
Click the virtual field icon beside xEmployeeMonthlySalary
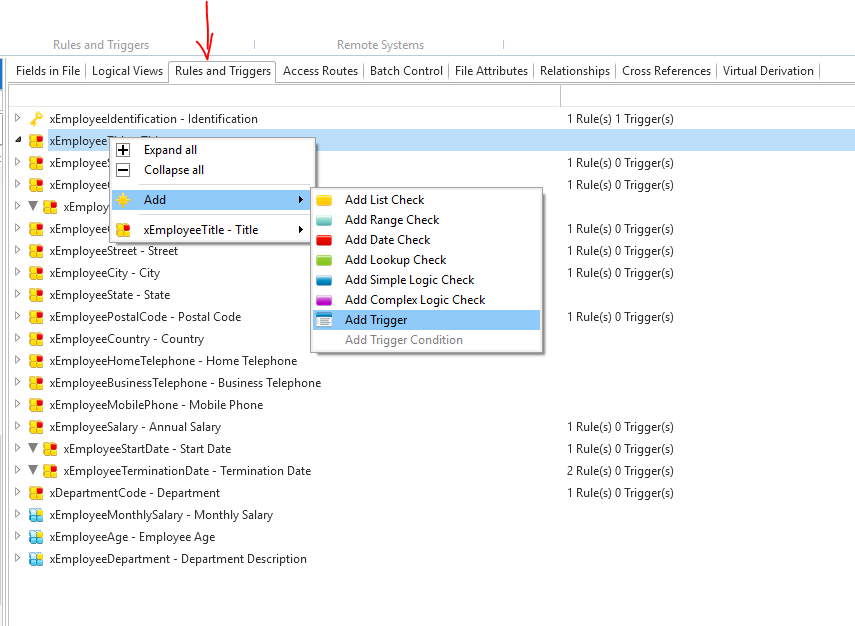[x=36, y=515]
